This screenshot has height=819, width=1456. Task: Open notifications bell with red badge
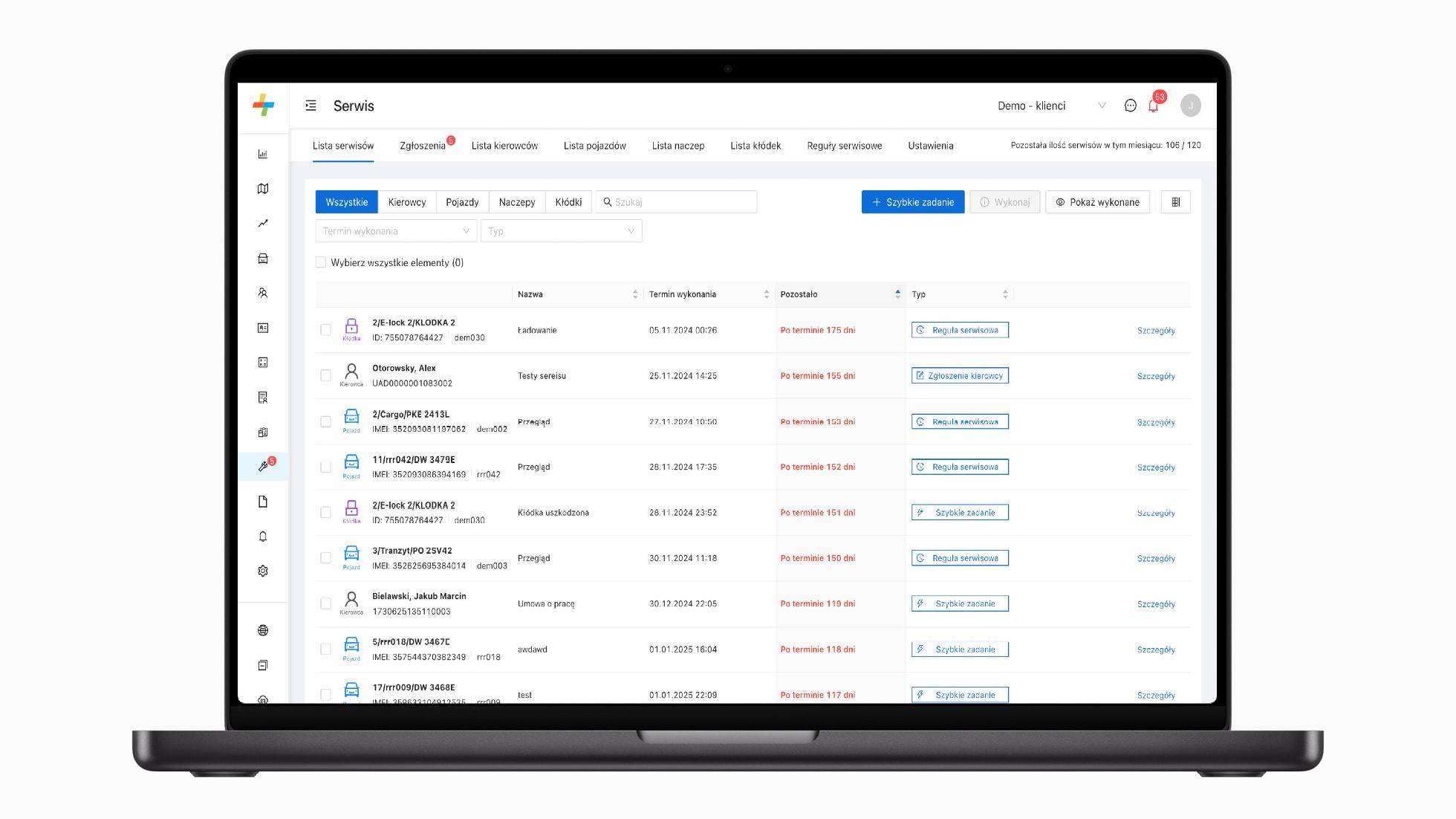[x=1153, y=106]
